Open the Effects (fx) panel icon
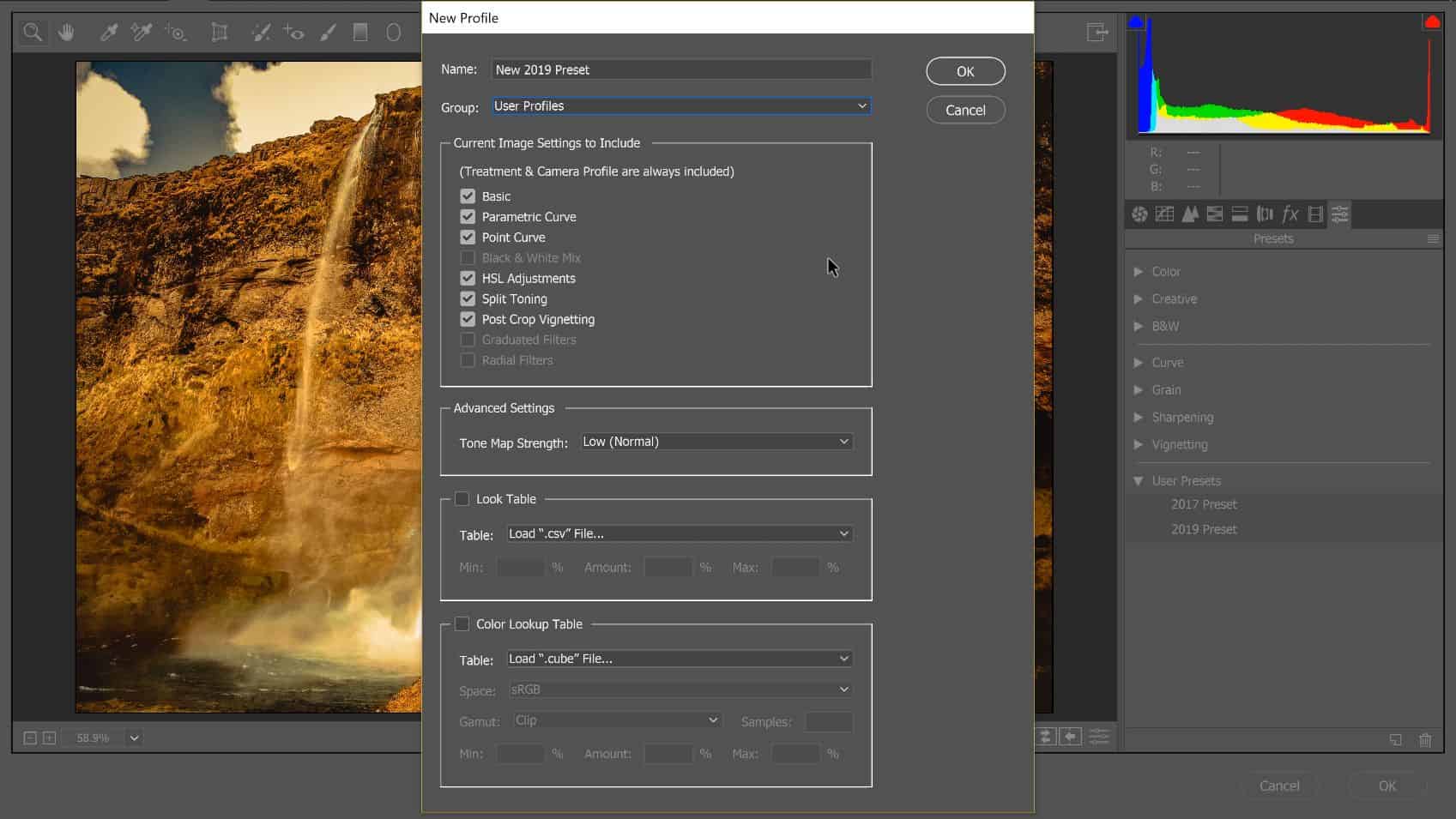The image size is (1456, 819). [1290, 214]
